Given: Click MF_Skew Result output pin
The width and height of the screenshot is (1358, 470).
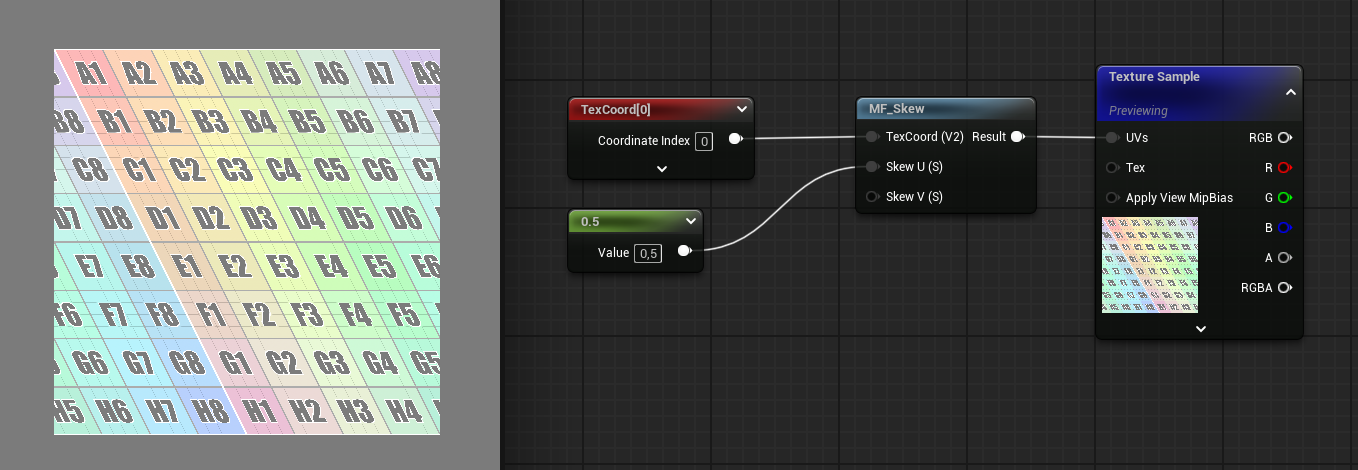Looking at the screenshot, I should [x=1017, y=137].
